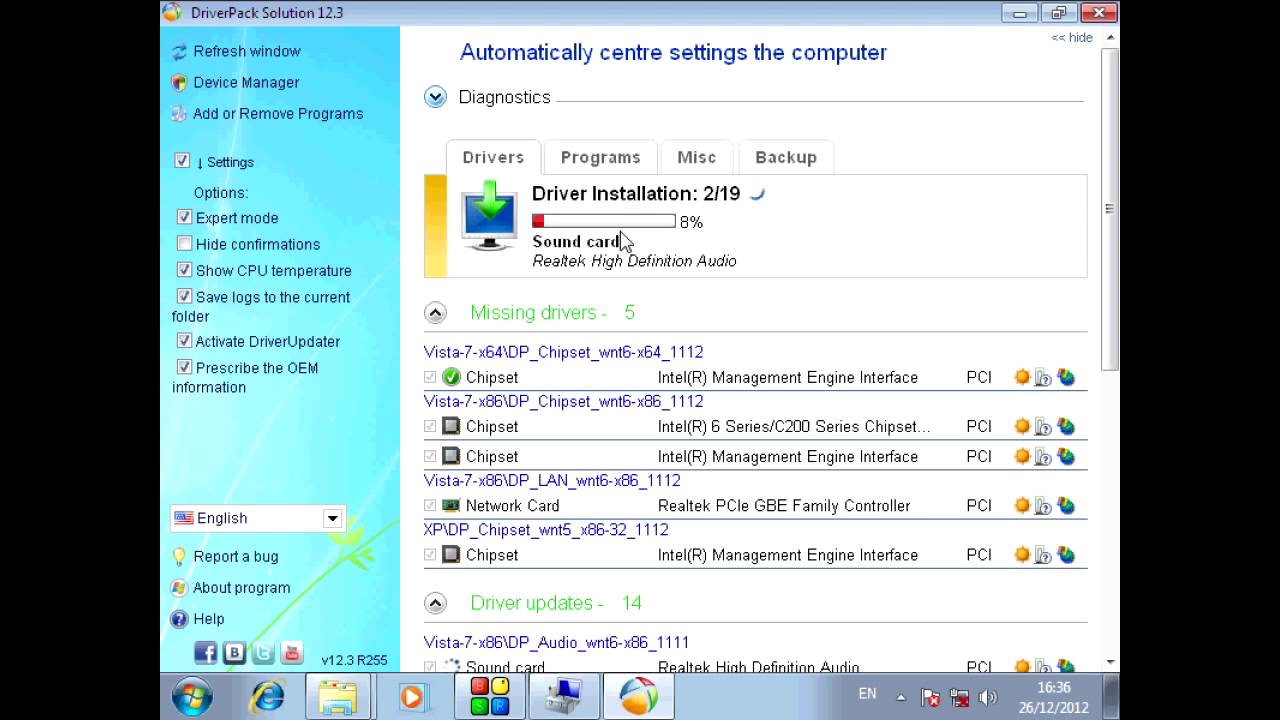Image resolution: width=1280 pixels, height=720 pixels.
Task: Open Windows Explorer folder on the taskbar
Action: point(338,696)
